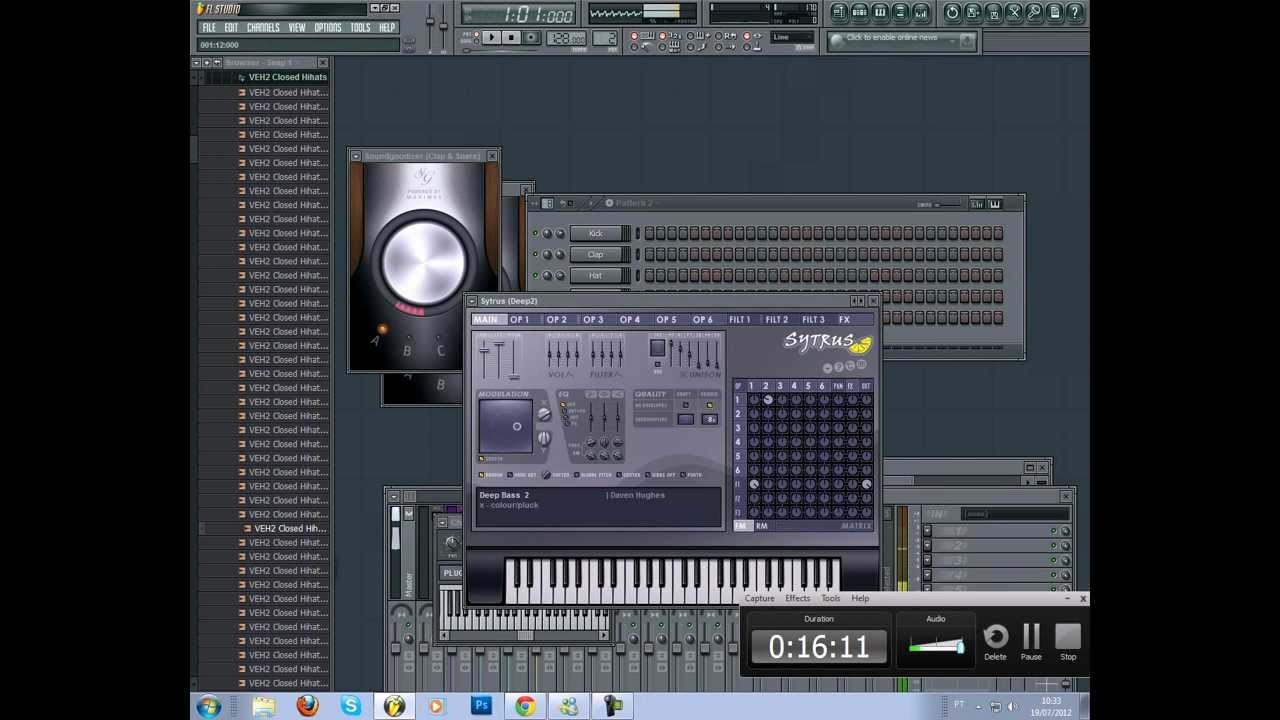Open Photoshop from the taskbar
1280x720 pixels.
[481, 706]
